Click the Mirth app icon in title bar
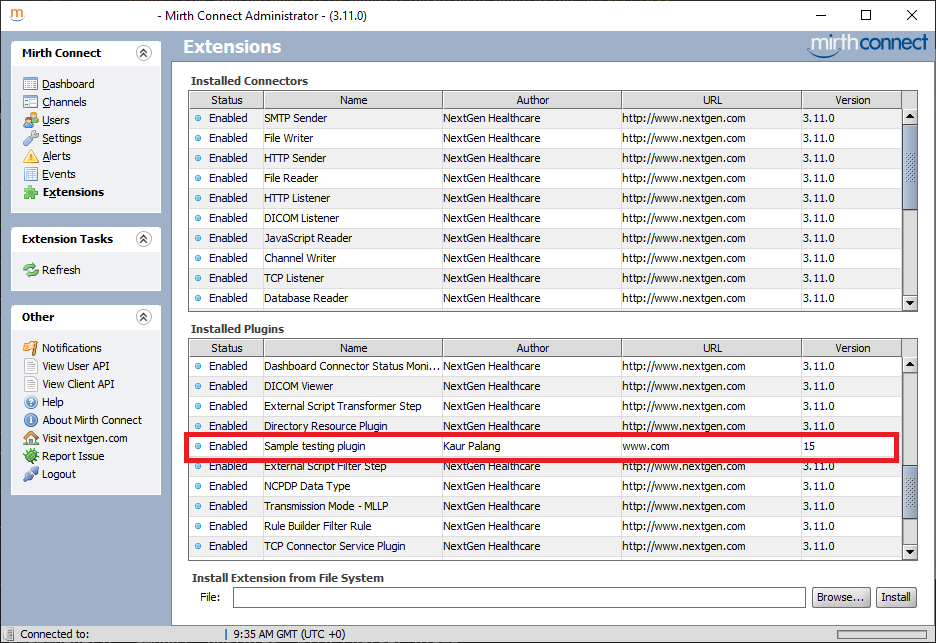936x643 pixels. (x=17, y=14)
